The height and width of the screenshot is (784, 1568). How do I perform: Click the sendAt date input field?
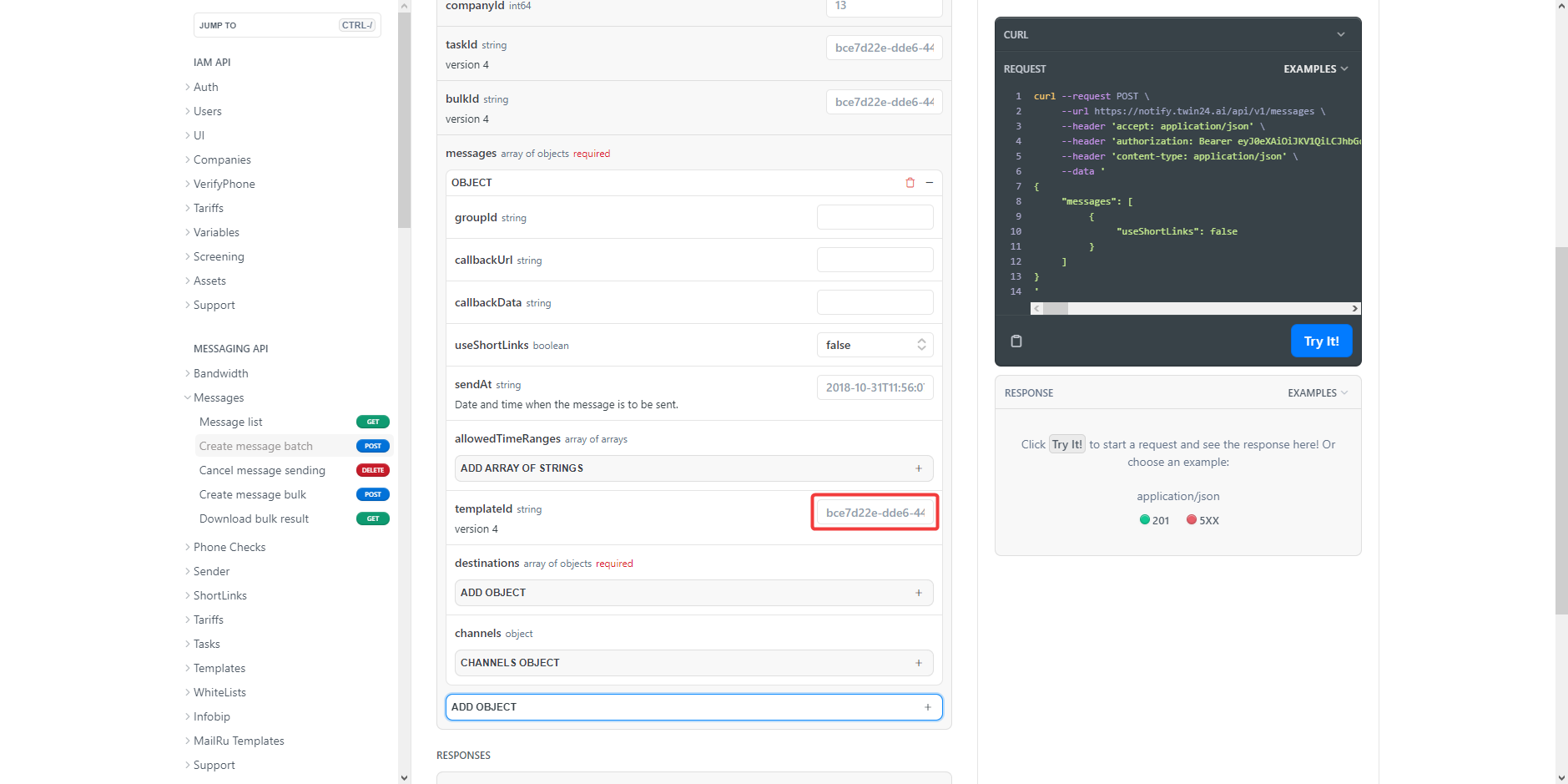point(875,387)
